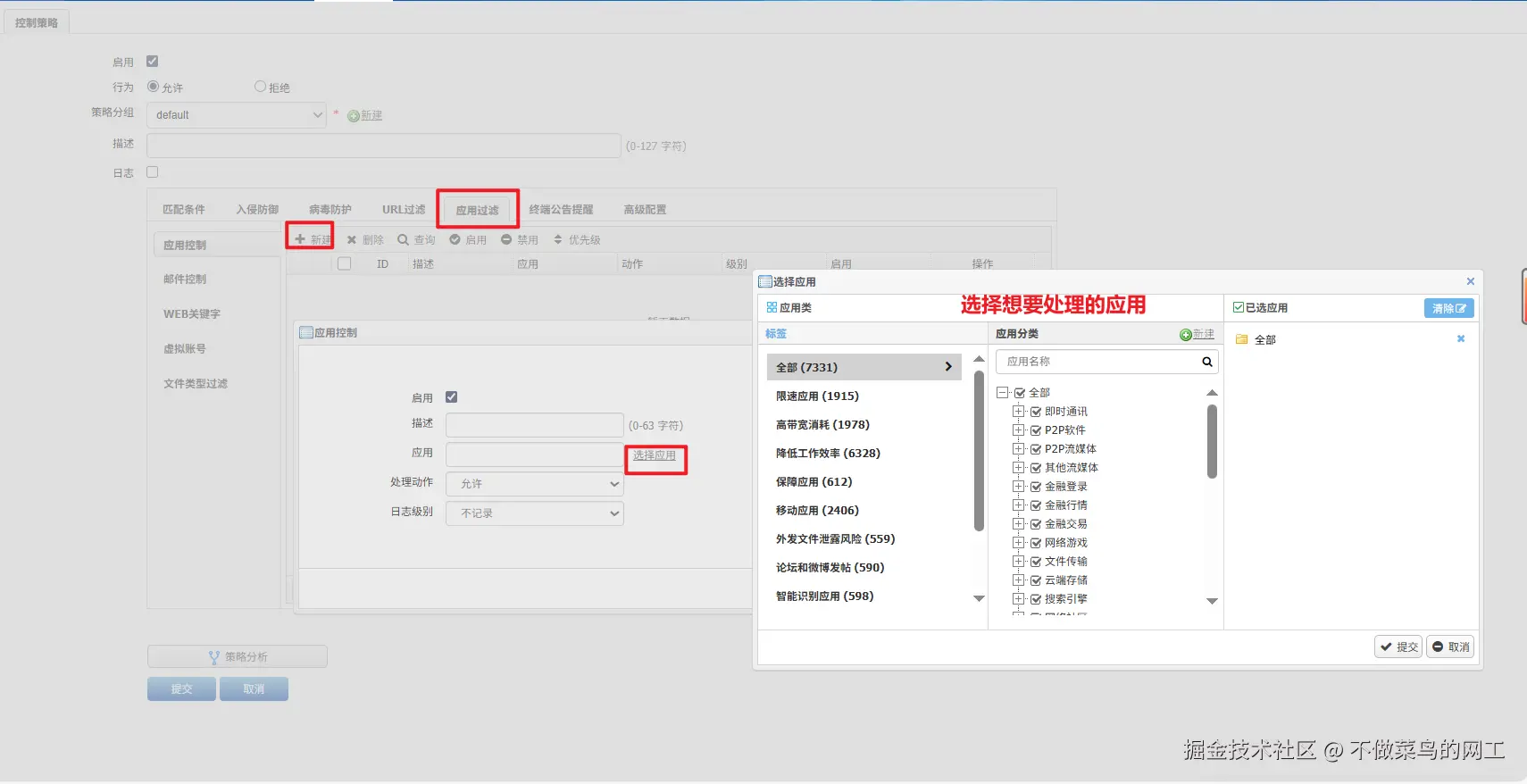The image size is (1527, 784).
Task: Uncheck the 金融交易 checkbox
Action: (1036, 524)
